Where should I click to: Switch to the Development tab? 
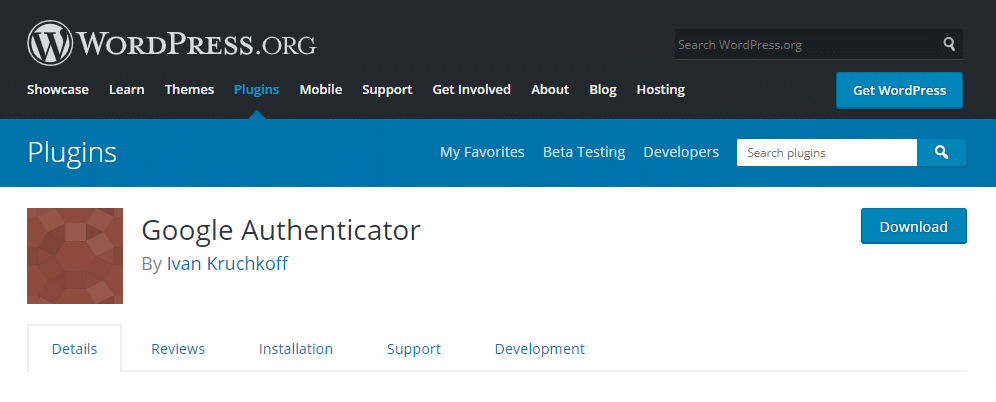pos(539,349)
